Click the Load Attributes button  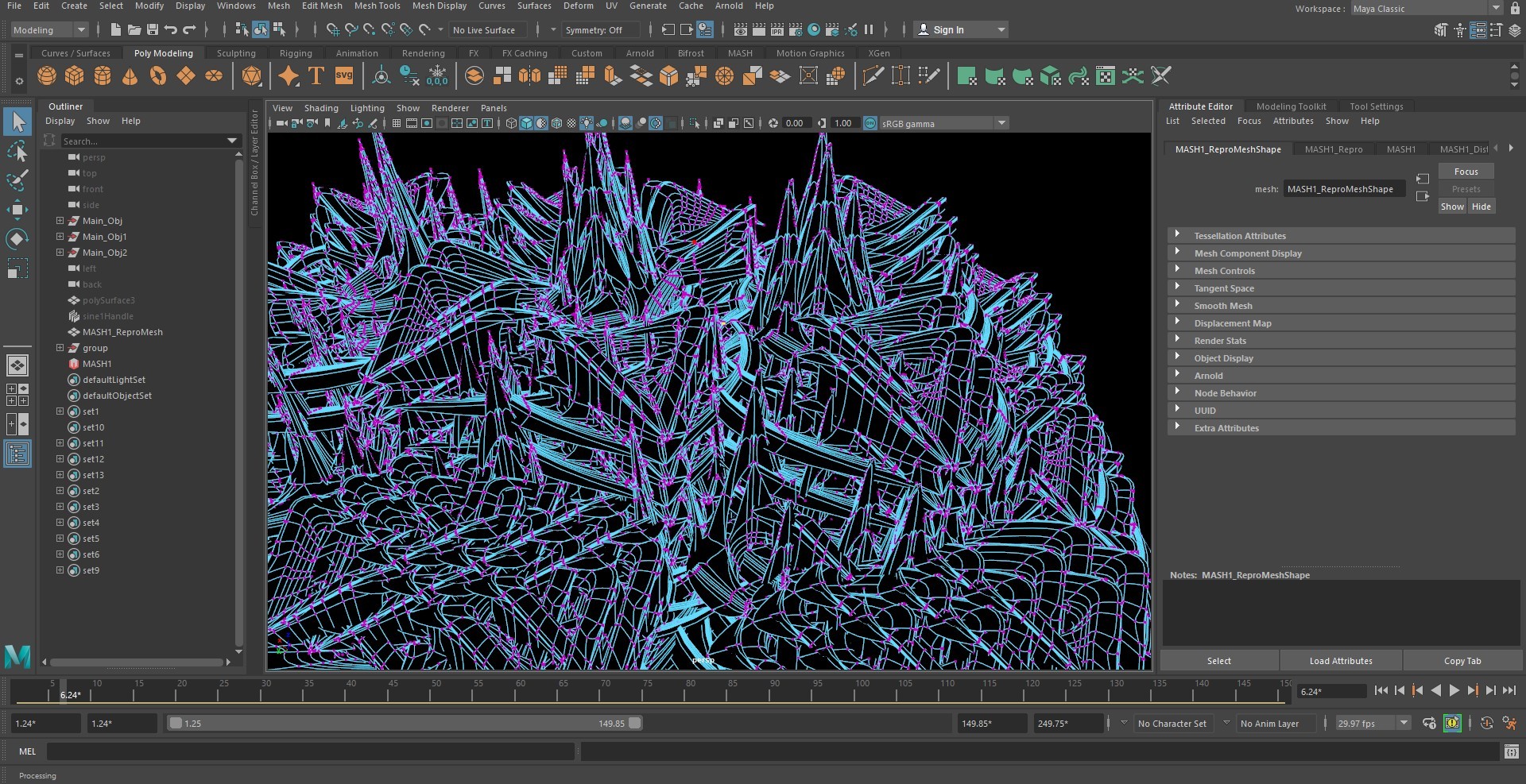tap(1341, 661)
